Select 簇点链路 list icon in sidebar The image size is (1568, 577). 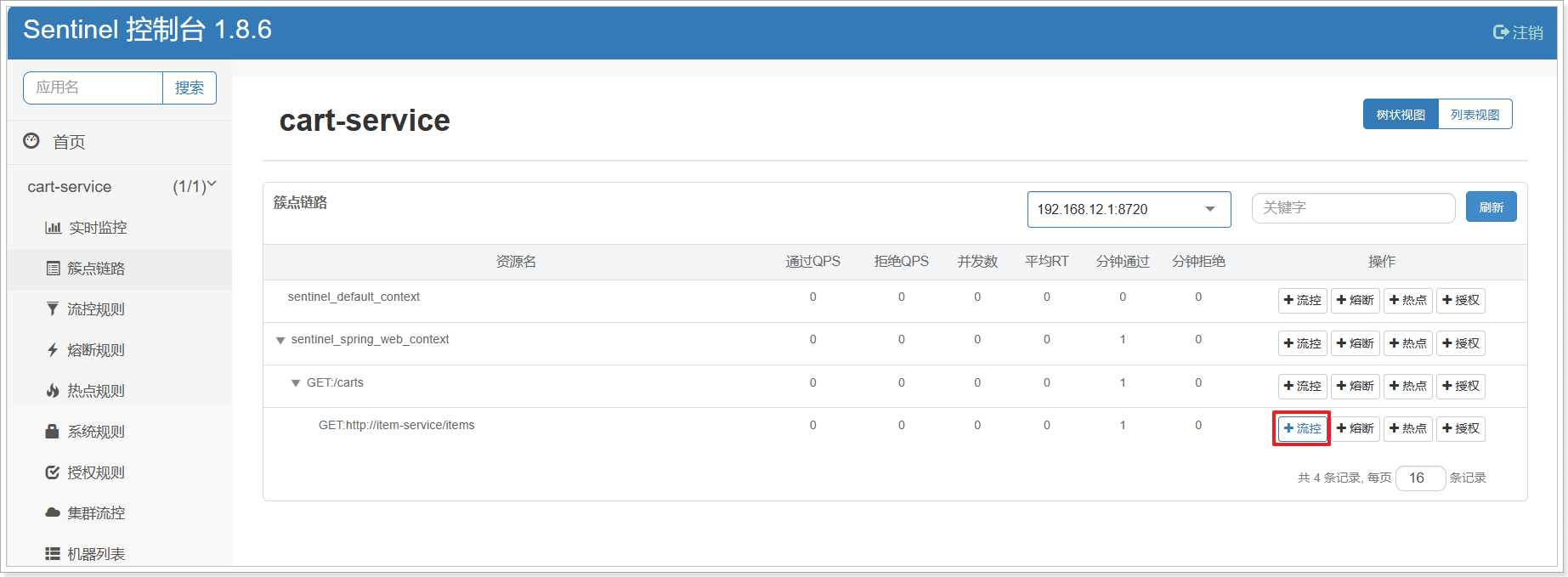coord(53,269)
